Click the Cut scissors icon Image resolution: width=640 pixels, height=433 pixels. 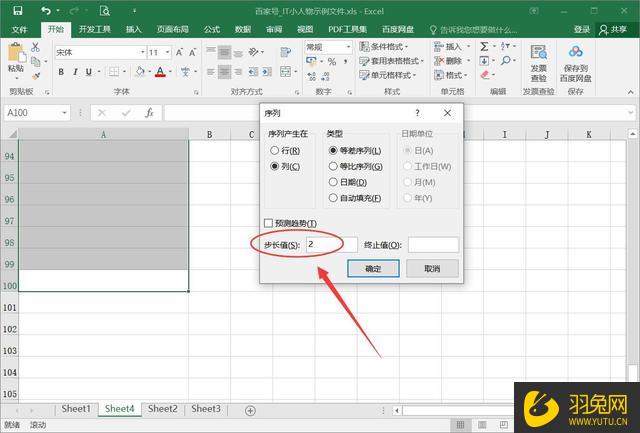pos(36,47)
